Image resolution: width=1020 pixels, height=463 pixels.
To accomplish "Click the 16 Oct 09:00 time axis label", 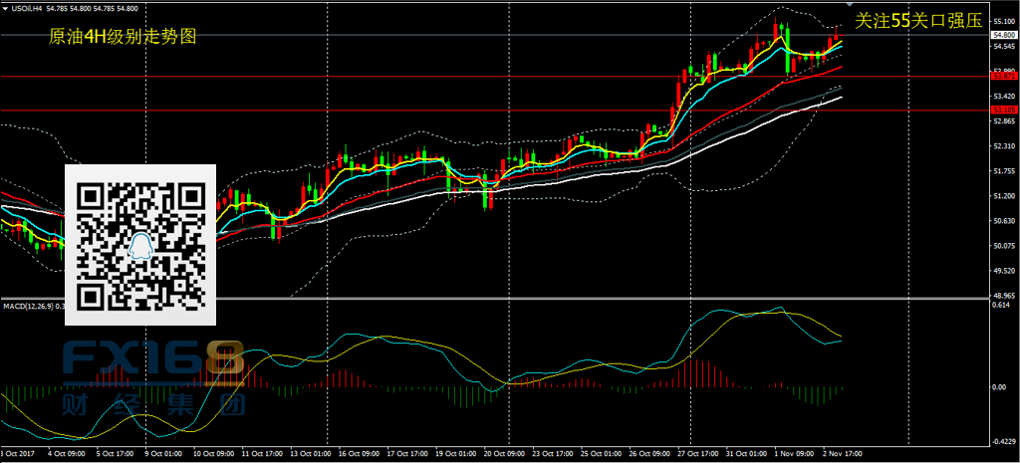I will point(357,453).
